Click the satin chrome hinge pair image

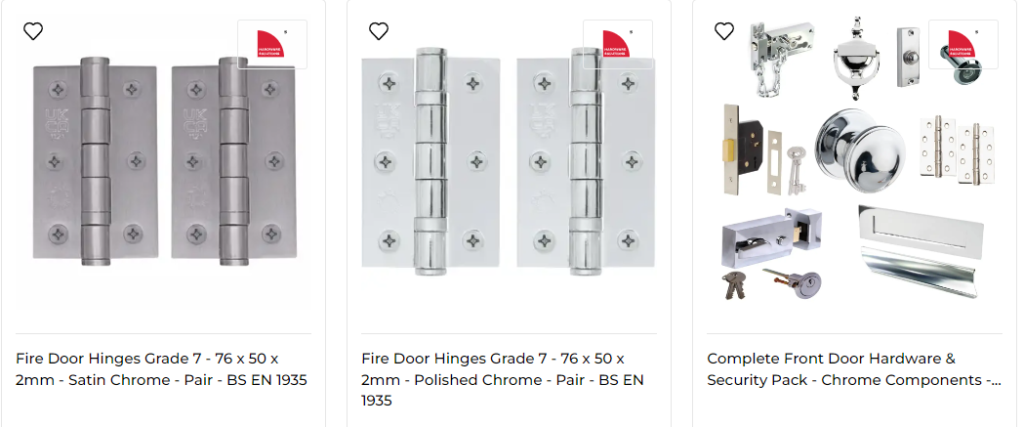click(164, 161)
